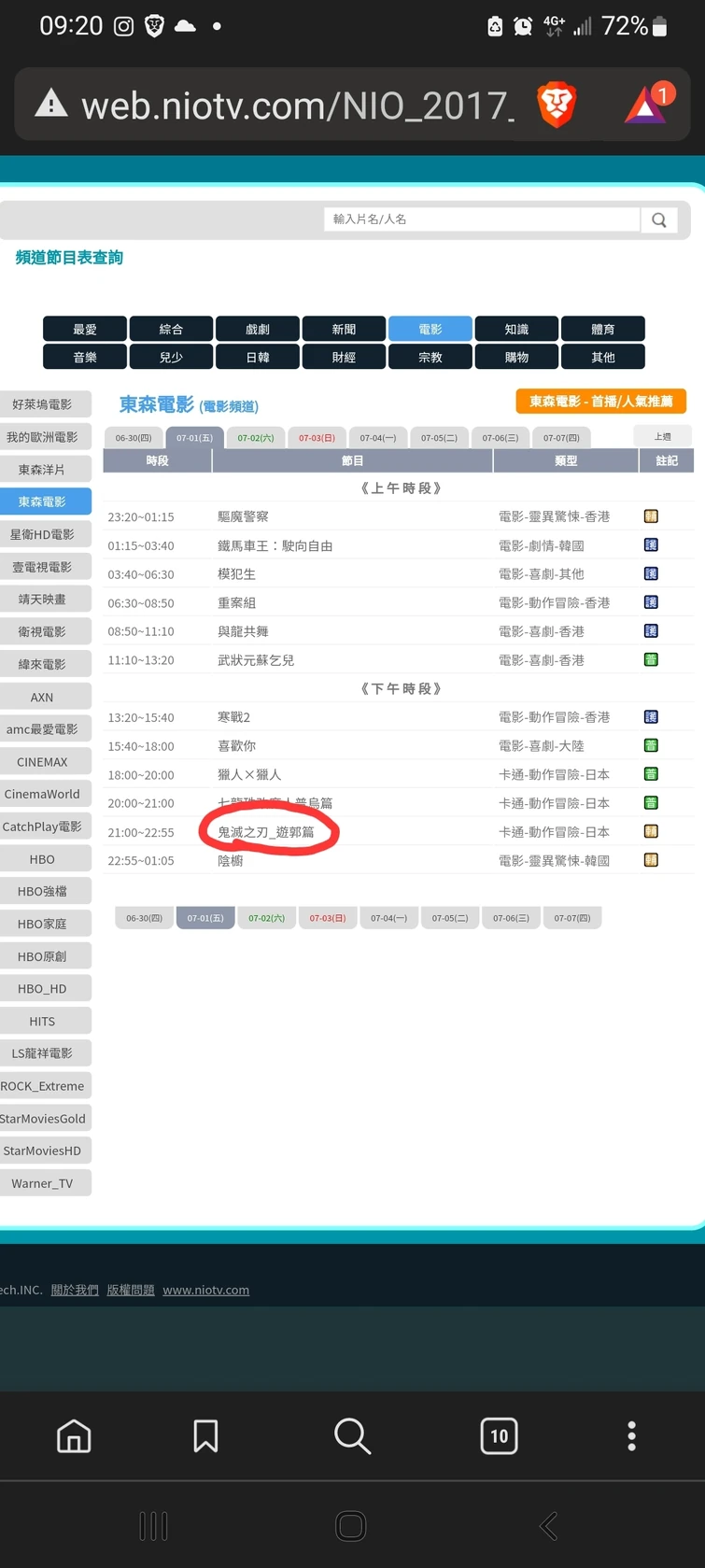This screenshot has width=705, height=1568.
Task: Open 東森洋片 channel in sidebar
Action: (43, 469)
